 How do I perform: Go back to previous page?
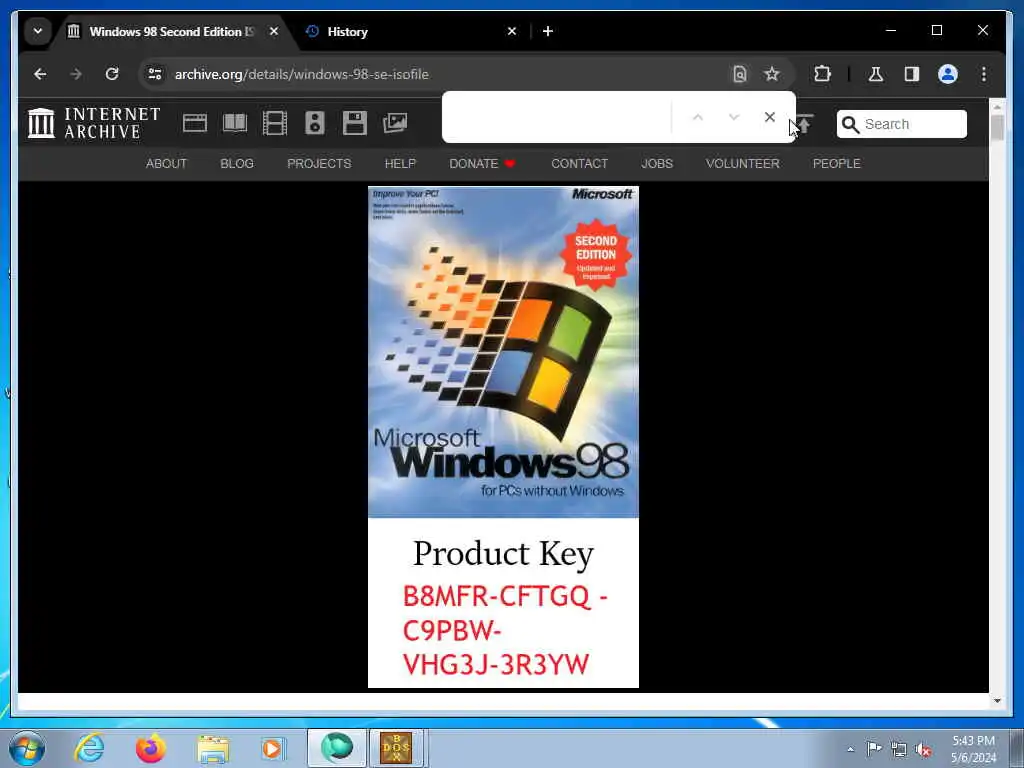(40, 74)
